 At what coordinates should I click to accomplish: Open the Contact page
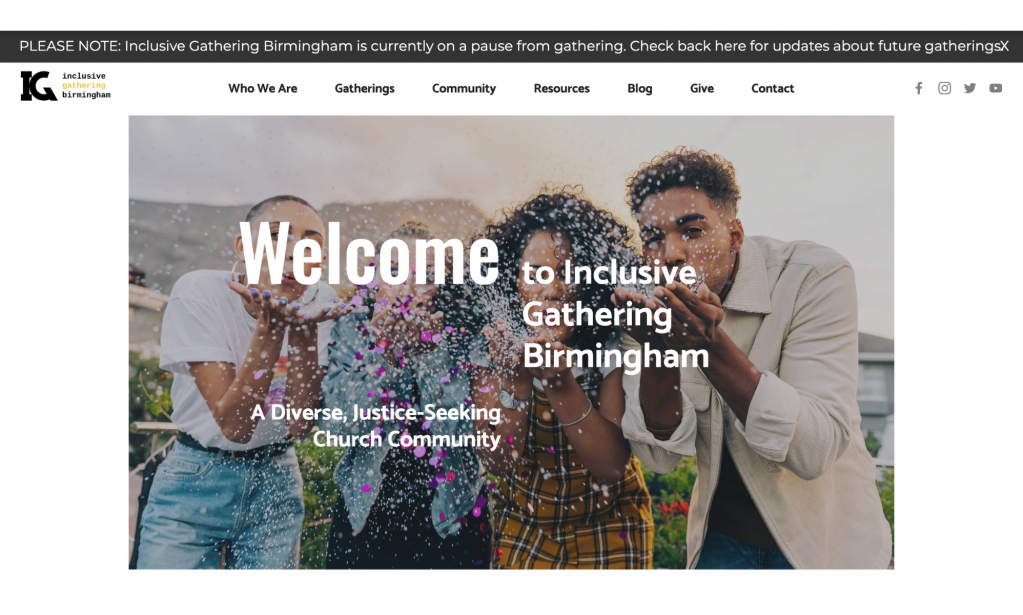(772, 88)
